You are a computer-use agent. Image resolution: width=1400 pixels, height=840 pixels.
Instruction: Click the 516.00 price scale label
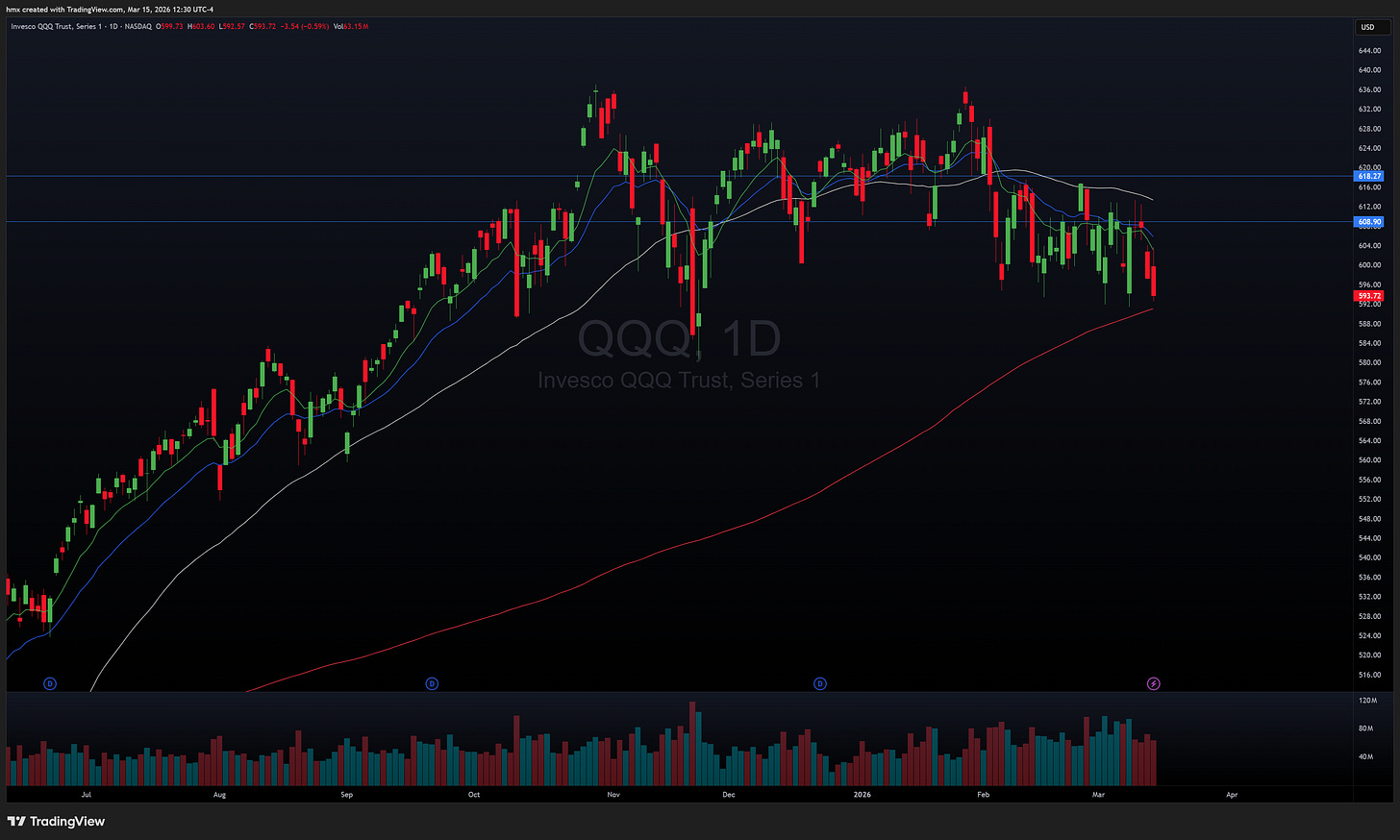tap(1369, 675)
